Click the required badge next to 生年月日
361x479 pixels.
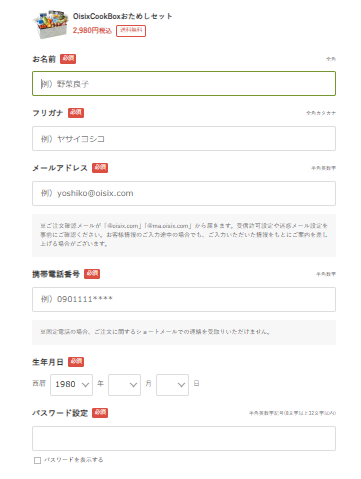pyautogui.click(x=76, y=362)
